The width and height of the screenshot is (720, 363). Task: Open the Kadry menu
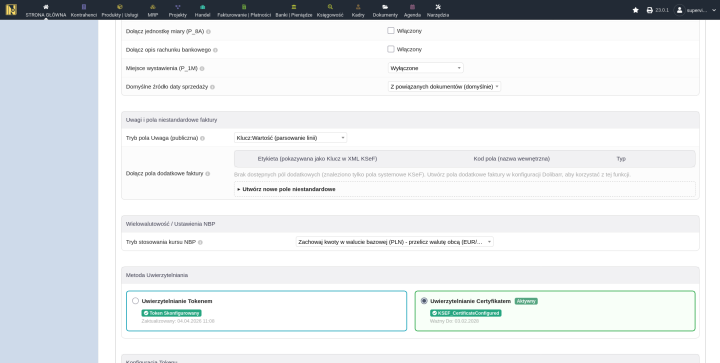pyautogui.click(x=358, y=11)
